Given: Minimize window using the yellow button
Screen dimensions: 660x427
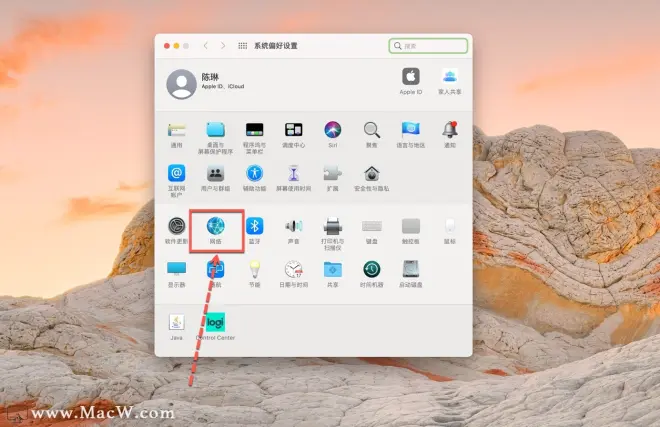Looking at the screenshot, I should coord(176,46).
